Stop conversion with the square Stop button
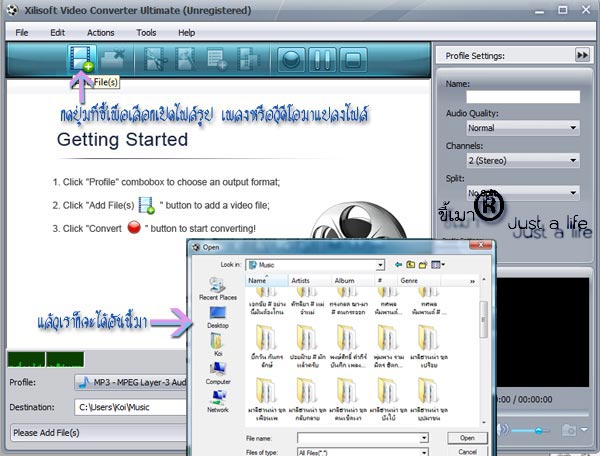This screenshot has width=600, height=456. [353, 60]
